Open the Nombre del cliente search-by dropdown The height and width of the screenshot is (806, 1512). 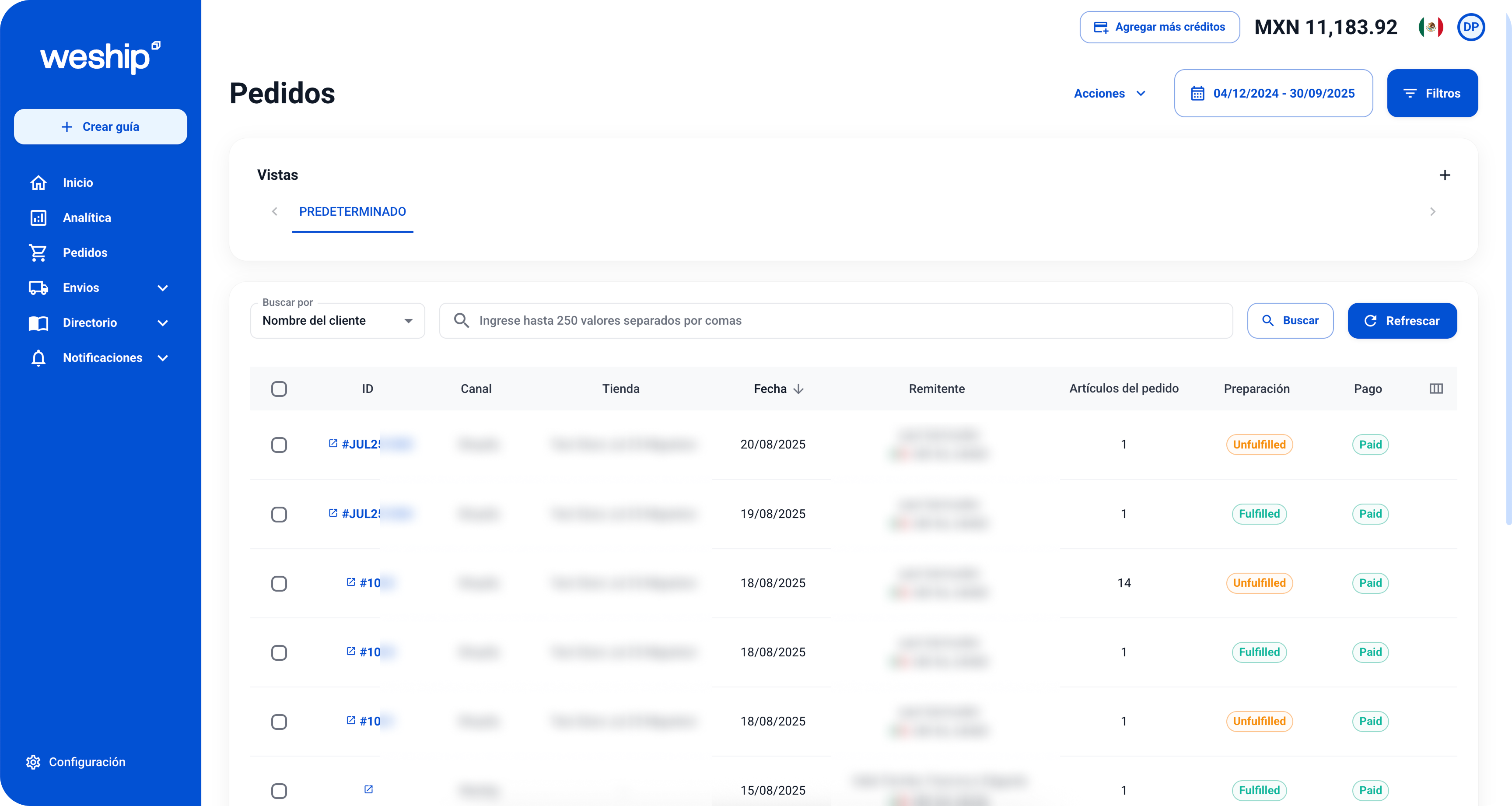click(337, 321)
